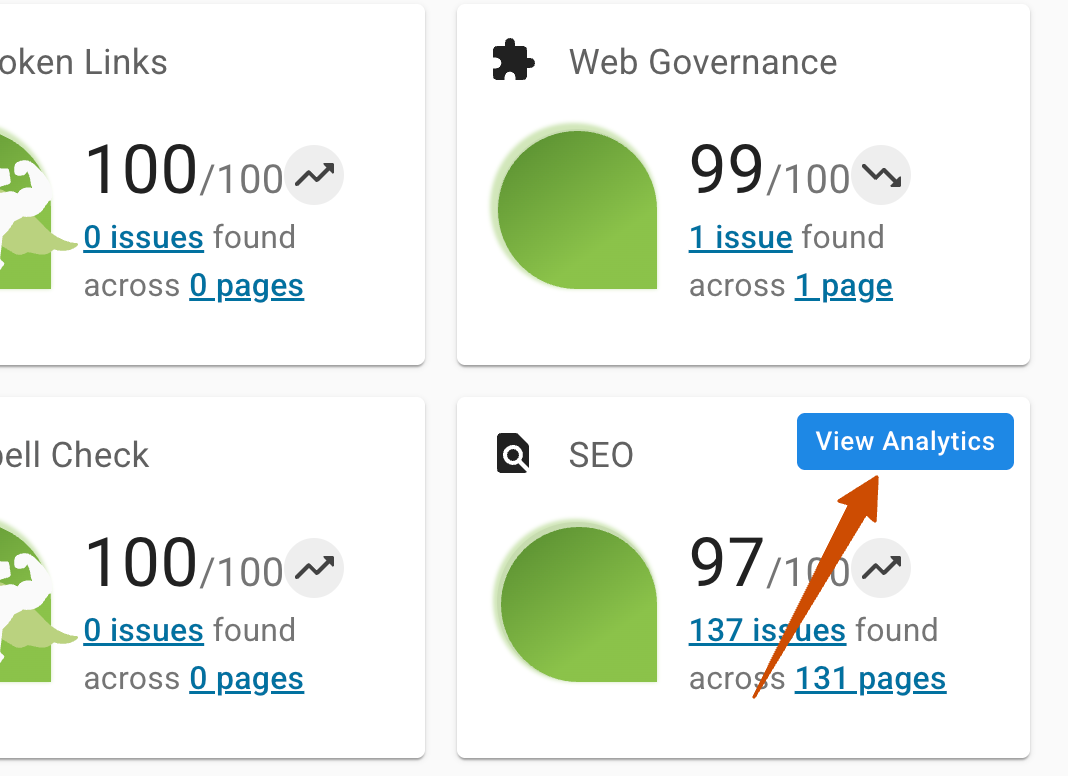Click the View Analytics button
This screenshot has width=1068, height=776.
(904, 441)
